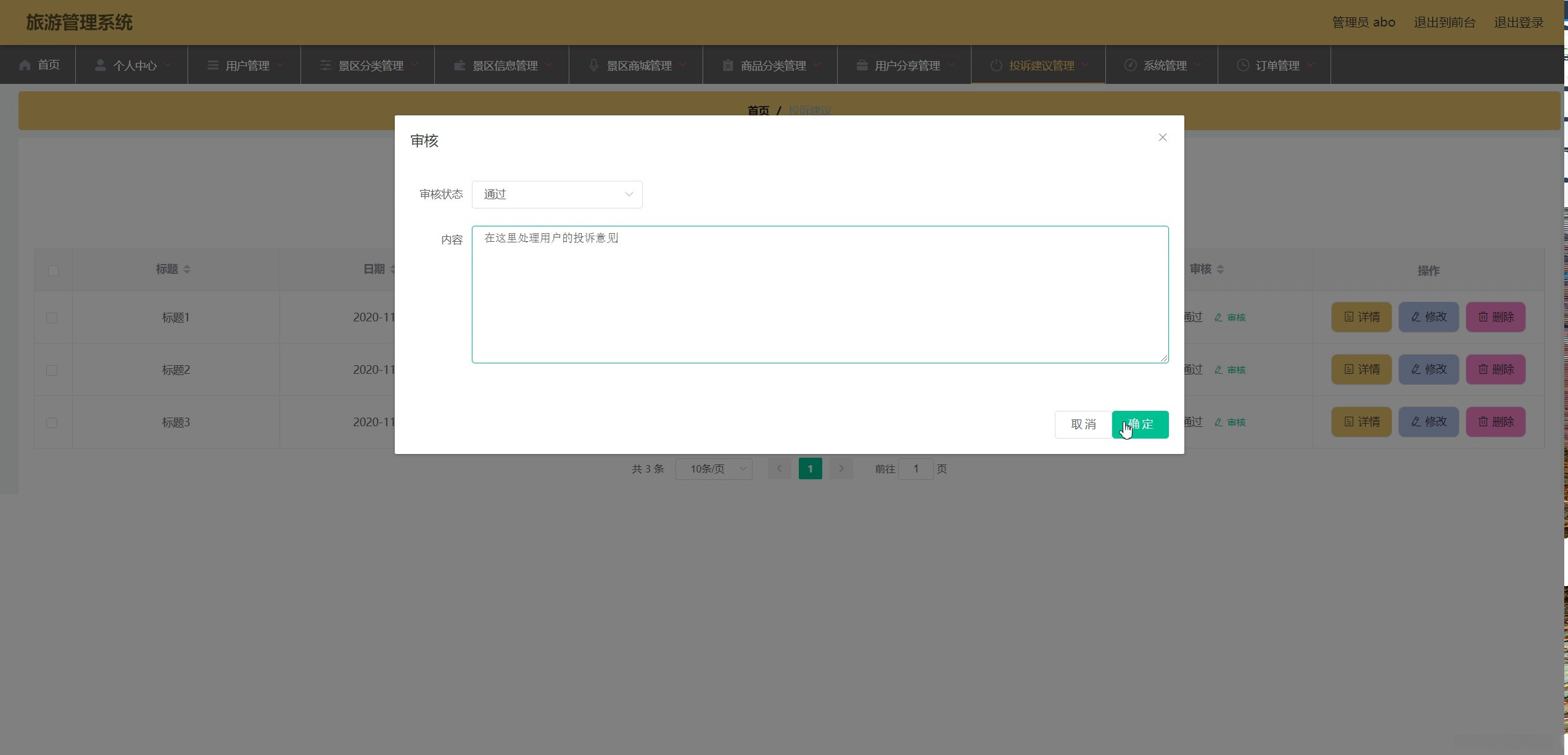This screenshot has height=755, width=1568.
Task: Toggle the select-all header checkbox
Action: click(x=53, y=271)
